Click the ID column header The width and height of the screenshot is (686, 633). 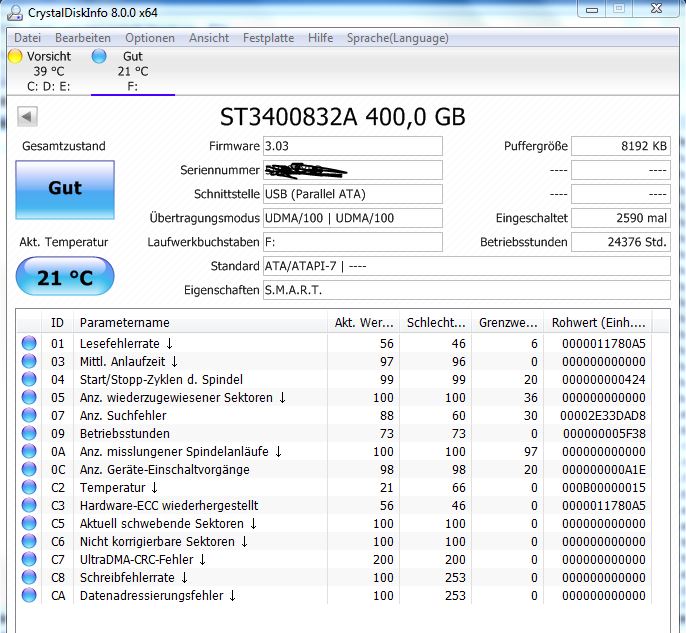tap(57, 323)
